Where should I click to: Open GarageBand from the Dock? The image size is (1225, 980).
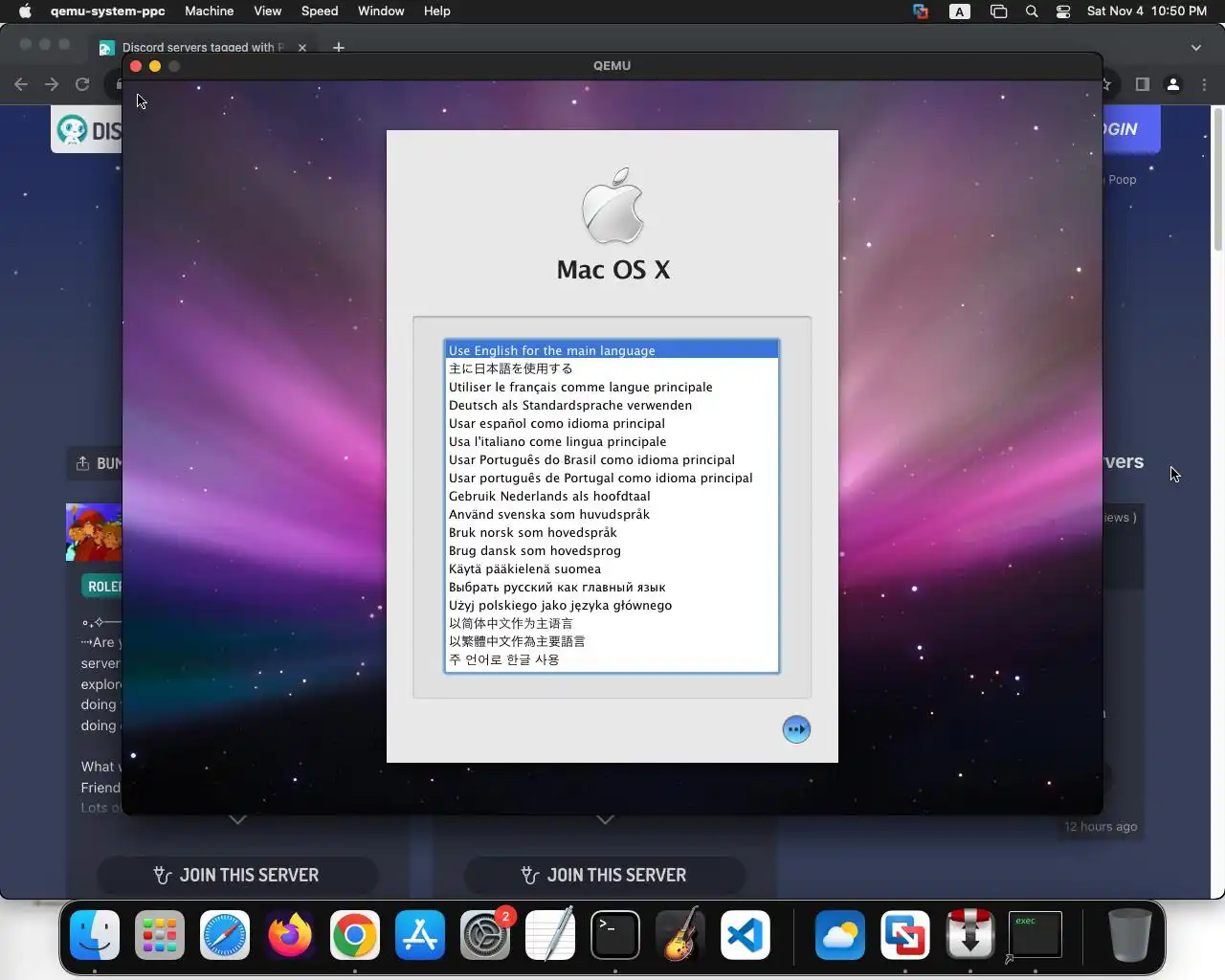point(680,935)
